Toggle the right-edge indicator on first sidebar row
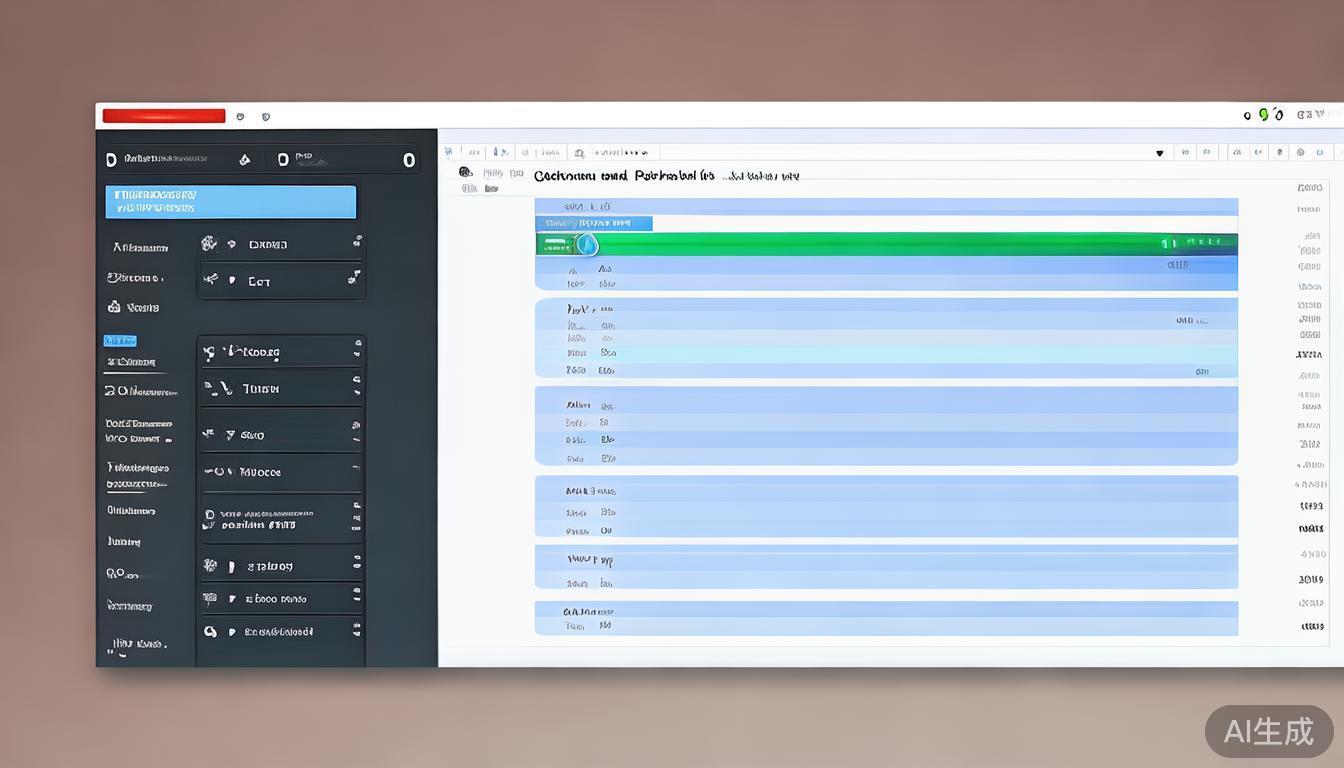 tap(357, 243)
